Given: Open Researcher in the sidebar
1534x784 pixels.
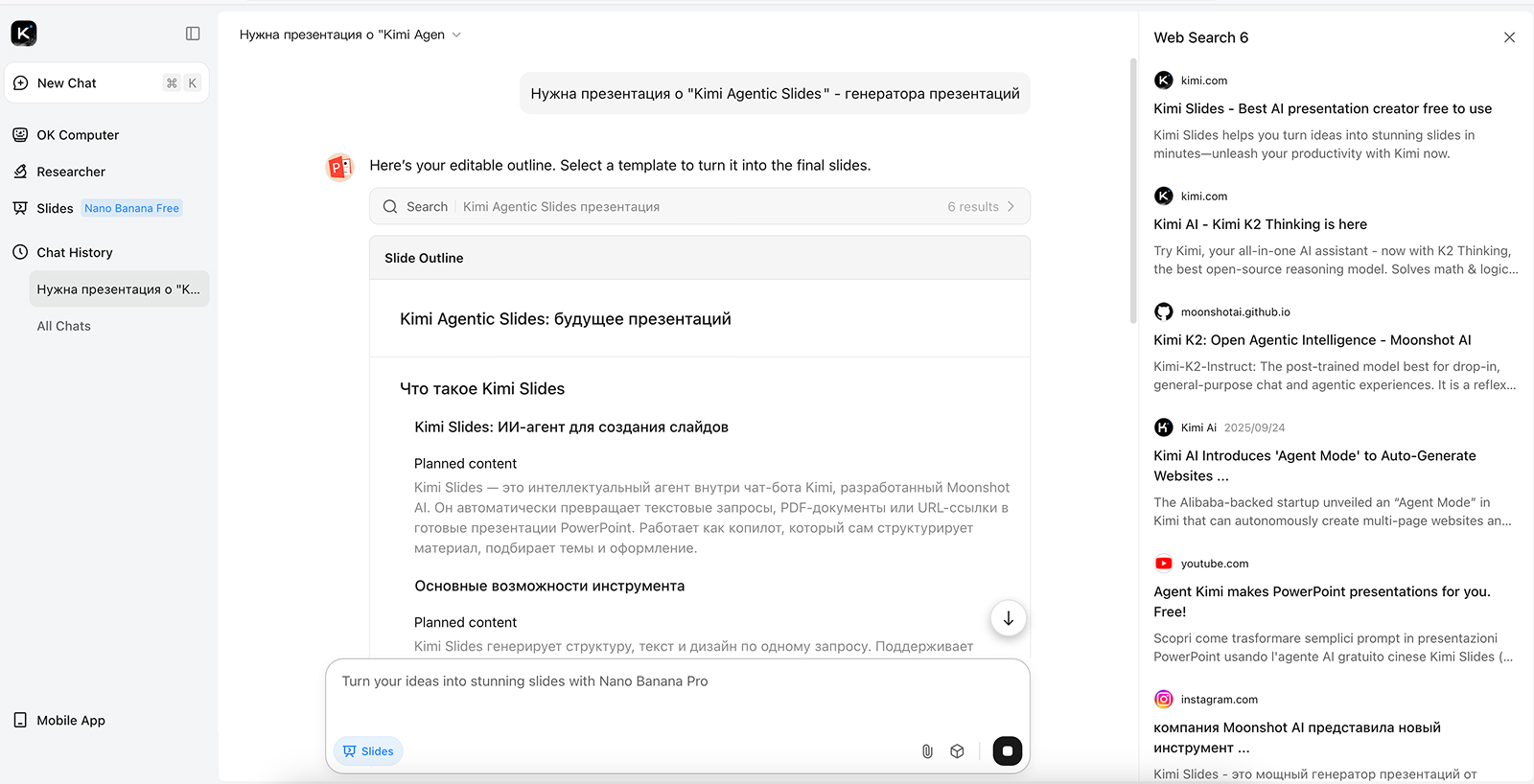Looking at the screenshot, I should tap(71, 172).
